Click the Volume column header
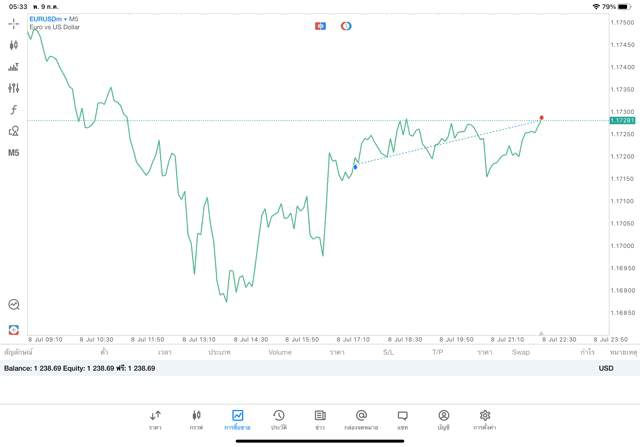Image resolution: width=640 pixels, height=447 pixels. pyautogui.click(x=280, y=352)
